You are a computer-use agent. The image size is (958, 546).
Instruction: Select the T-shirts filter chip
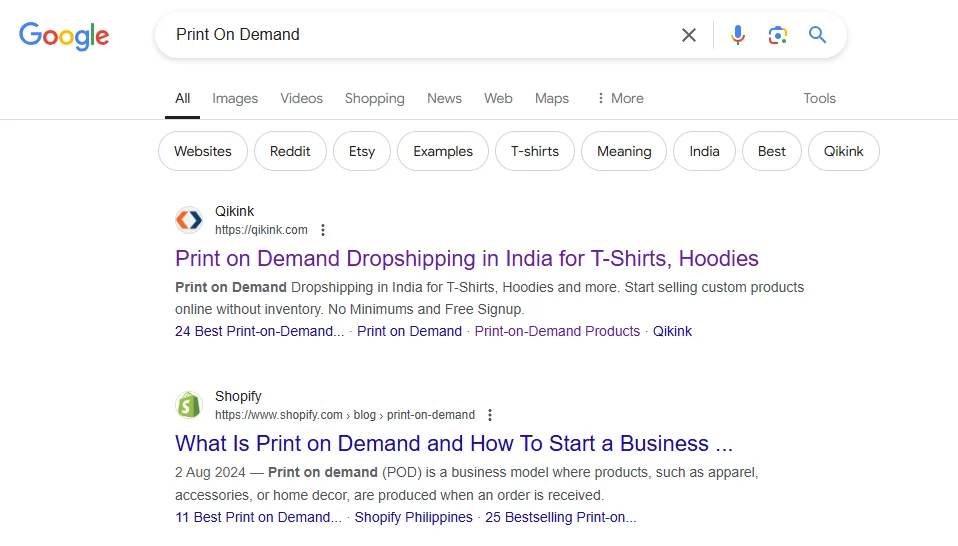[x=535, y=151]
